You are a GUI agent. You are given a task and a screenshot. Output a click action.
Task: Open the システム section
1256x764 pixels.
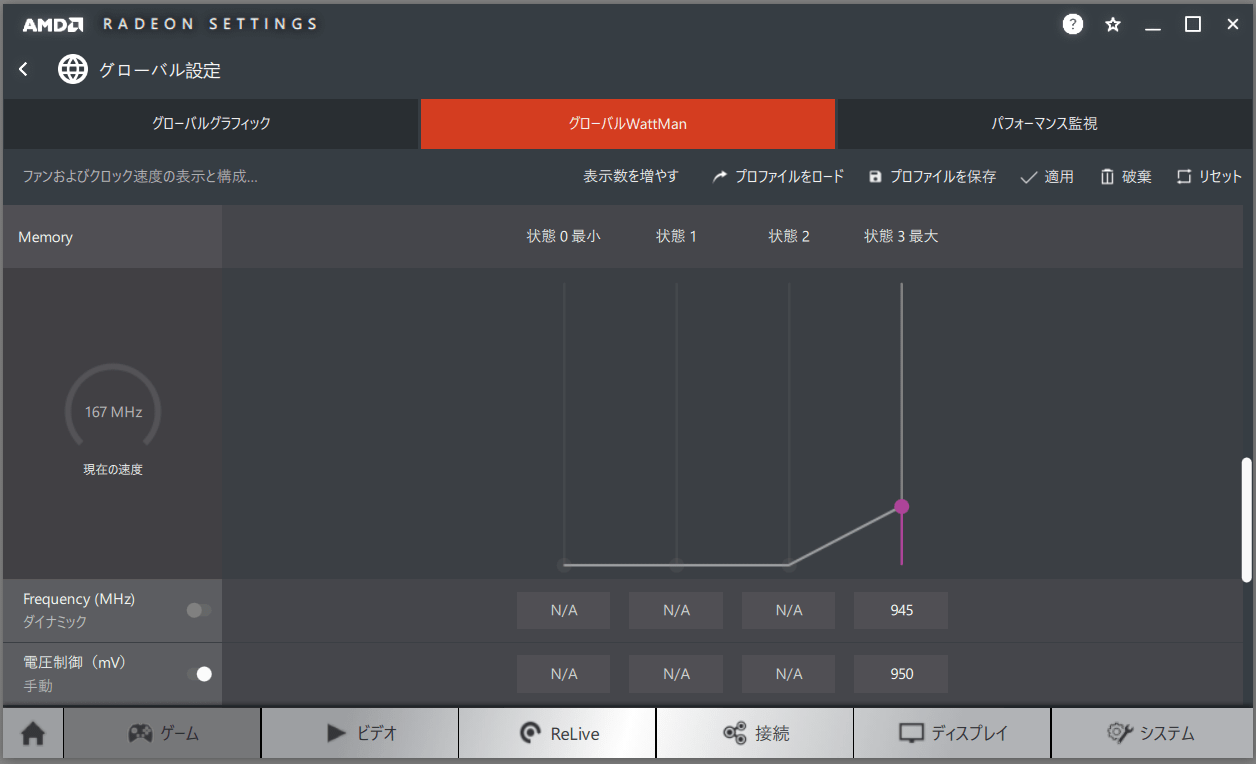1151,733
